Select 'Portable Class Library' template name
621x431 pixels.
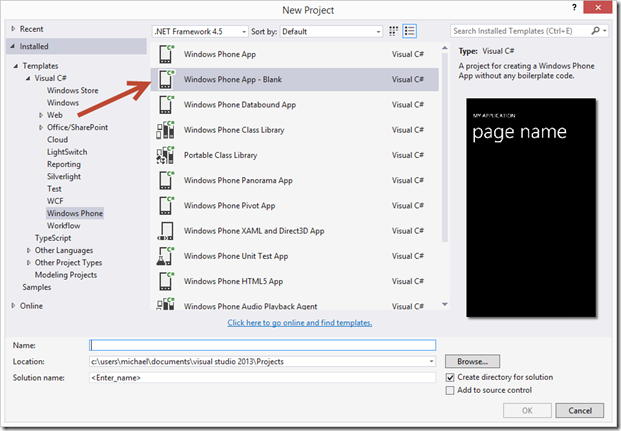(221, 155)
